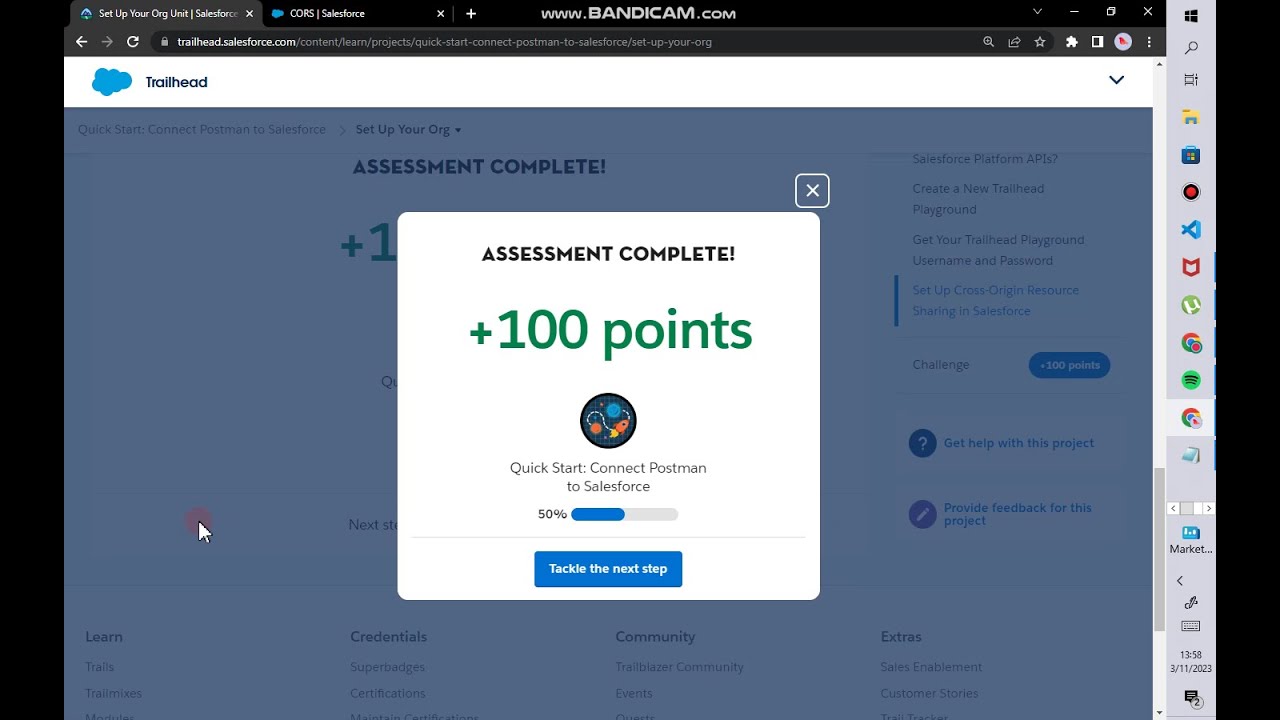
Task: Open the zoom magnifier in address bar
Action: click(988, 42)
